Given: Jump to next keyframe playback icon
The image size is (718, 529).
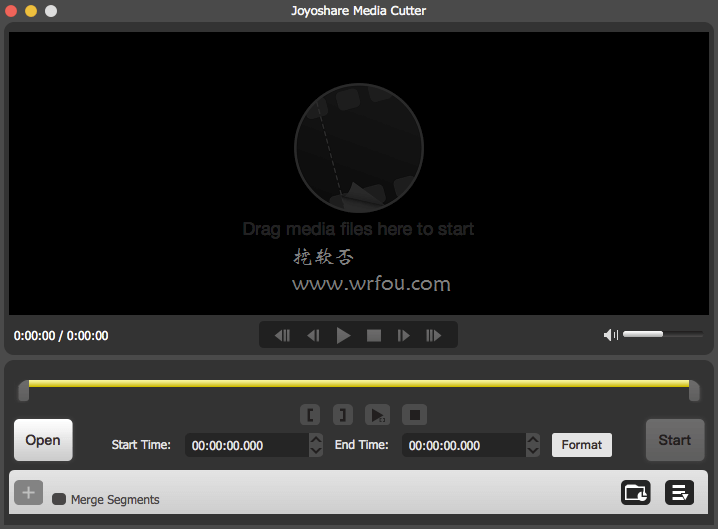Looking at the screenshot, I should coord(433,336).
